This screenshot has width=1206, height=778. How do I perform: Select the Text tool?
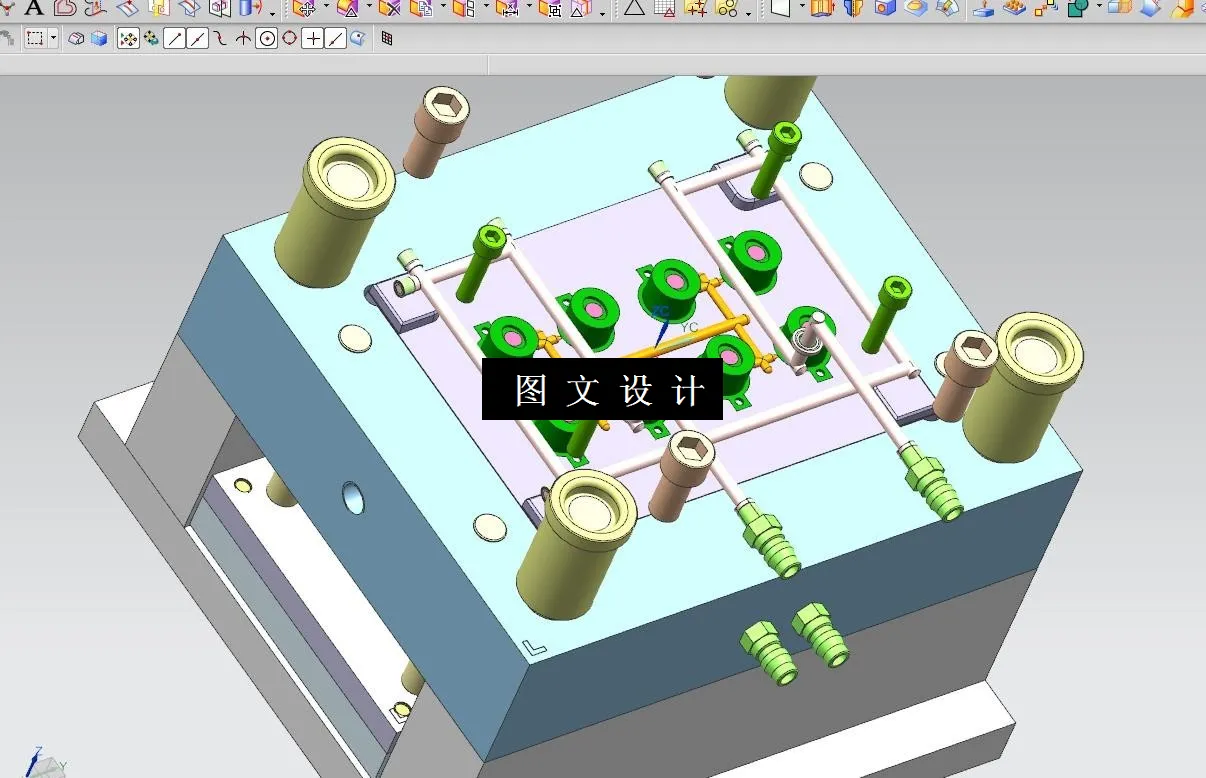[33, 10]
